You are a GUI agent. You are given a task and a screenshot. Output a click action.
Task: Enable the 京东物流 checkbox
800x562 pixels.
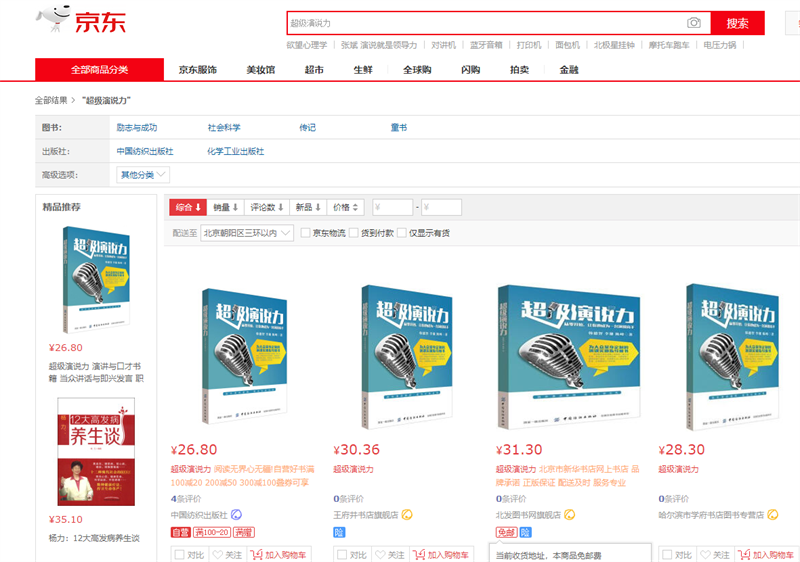click(x=306, y=233)
